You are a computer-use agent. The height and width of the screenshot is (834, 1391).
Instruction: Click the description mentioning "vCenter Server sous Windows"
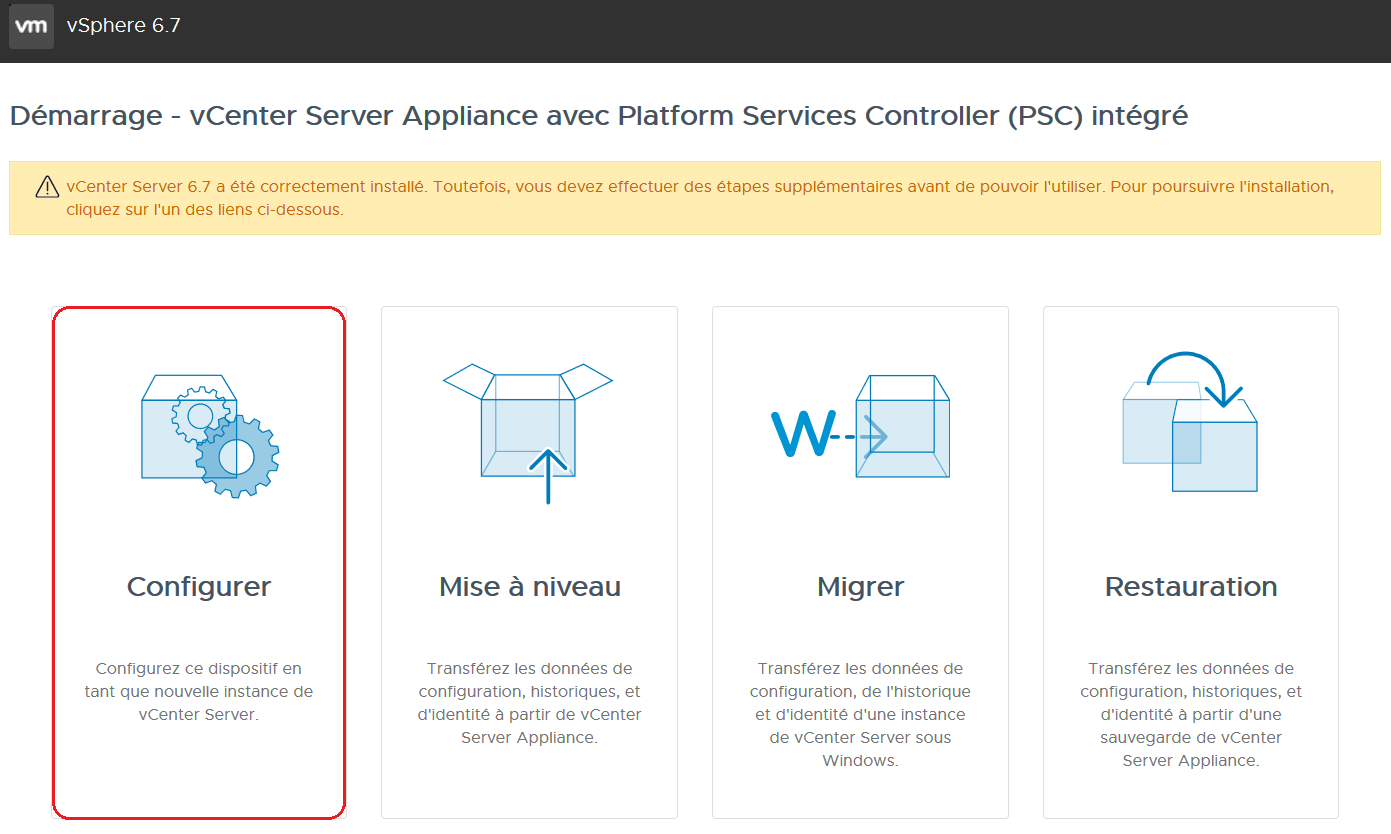(x=861, y=714)
